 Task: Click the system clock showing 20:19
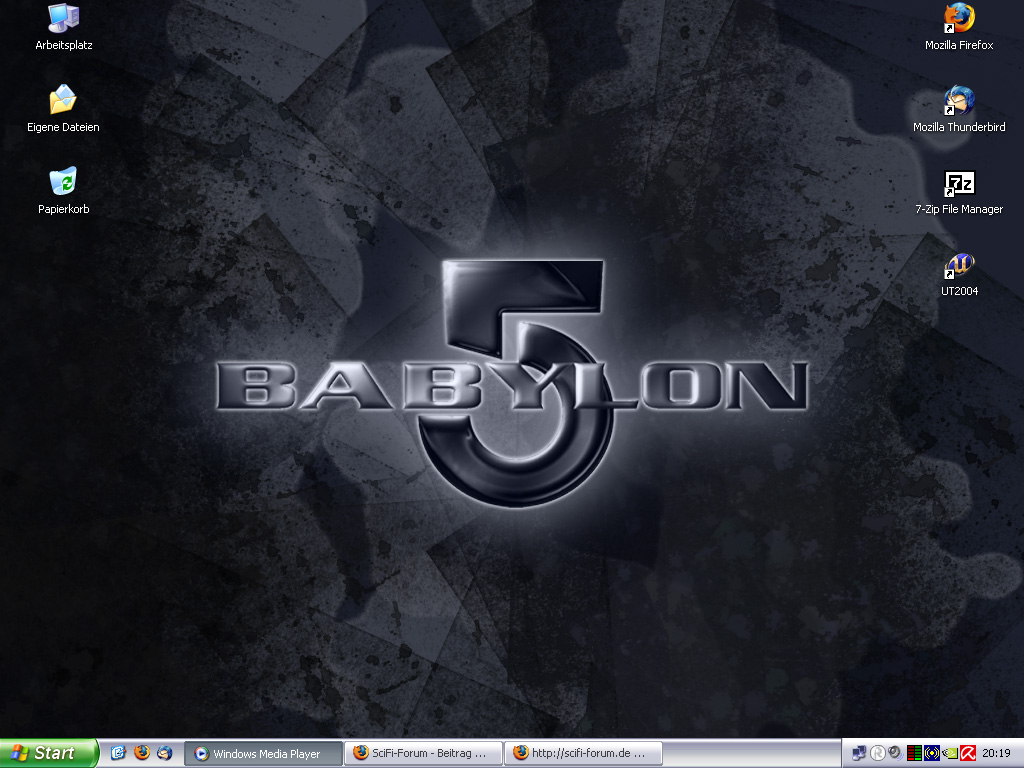tap(996, 753)
